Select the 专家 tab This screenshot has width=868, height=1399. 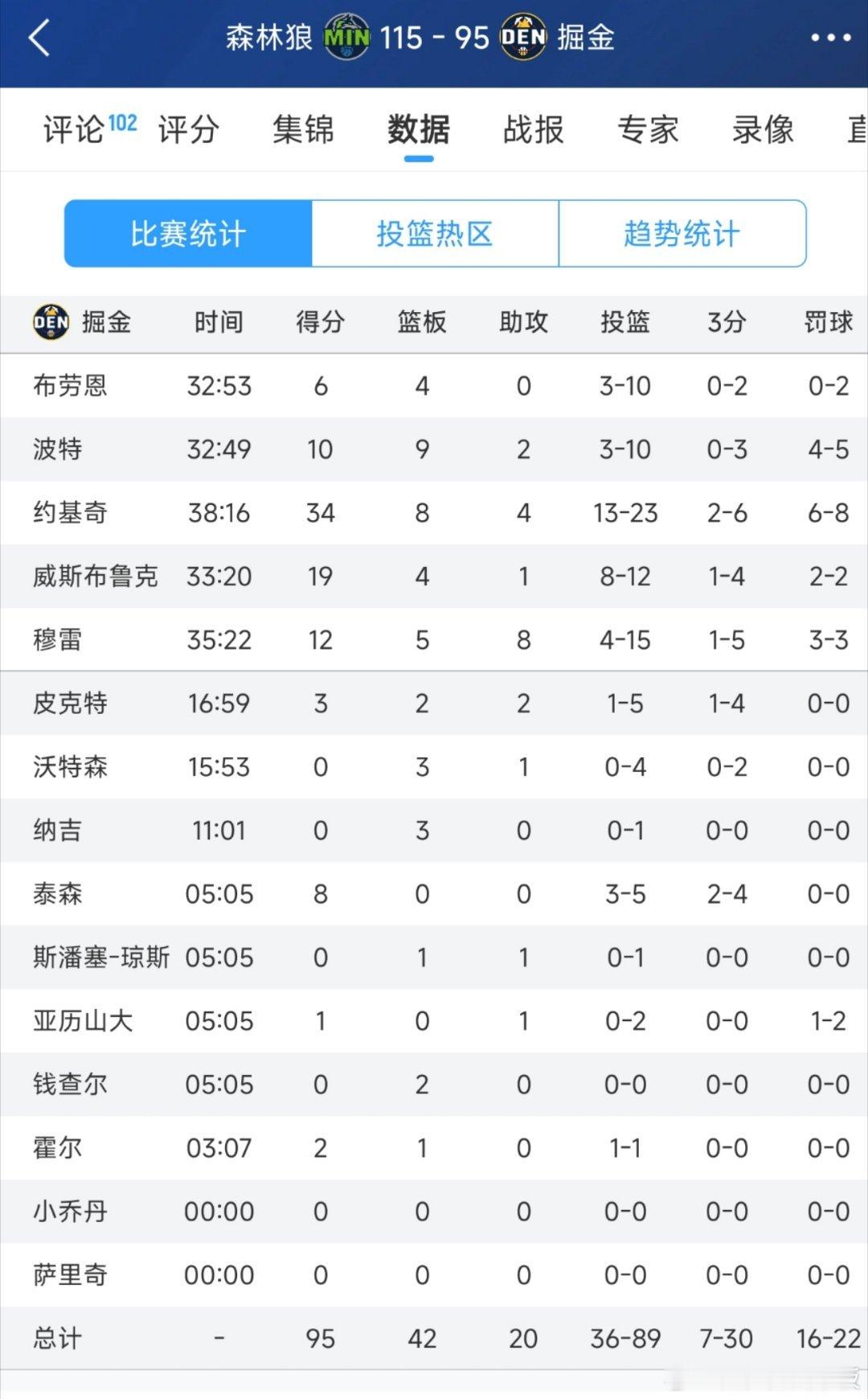648,129
